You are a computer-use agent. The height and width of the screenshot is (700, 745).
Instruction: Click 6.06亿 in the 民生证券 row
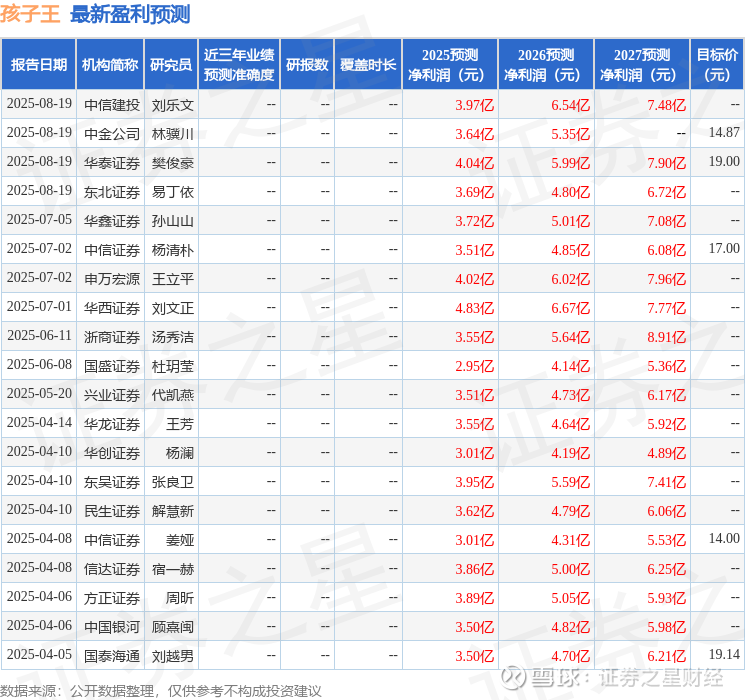click(x=667, y=511)
